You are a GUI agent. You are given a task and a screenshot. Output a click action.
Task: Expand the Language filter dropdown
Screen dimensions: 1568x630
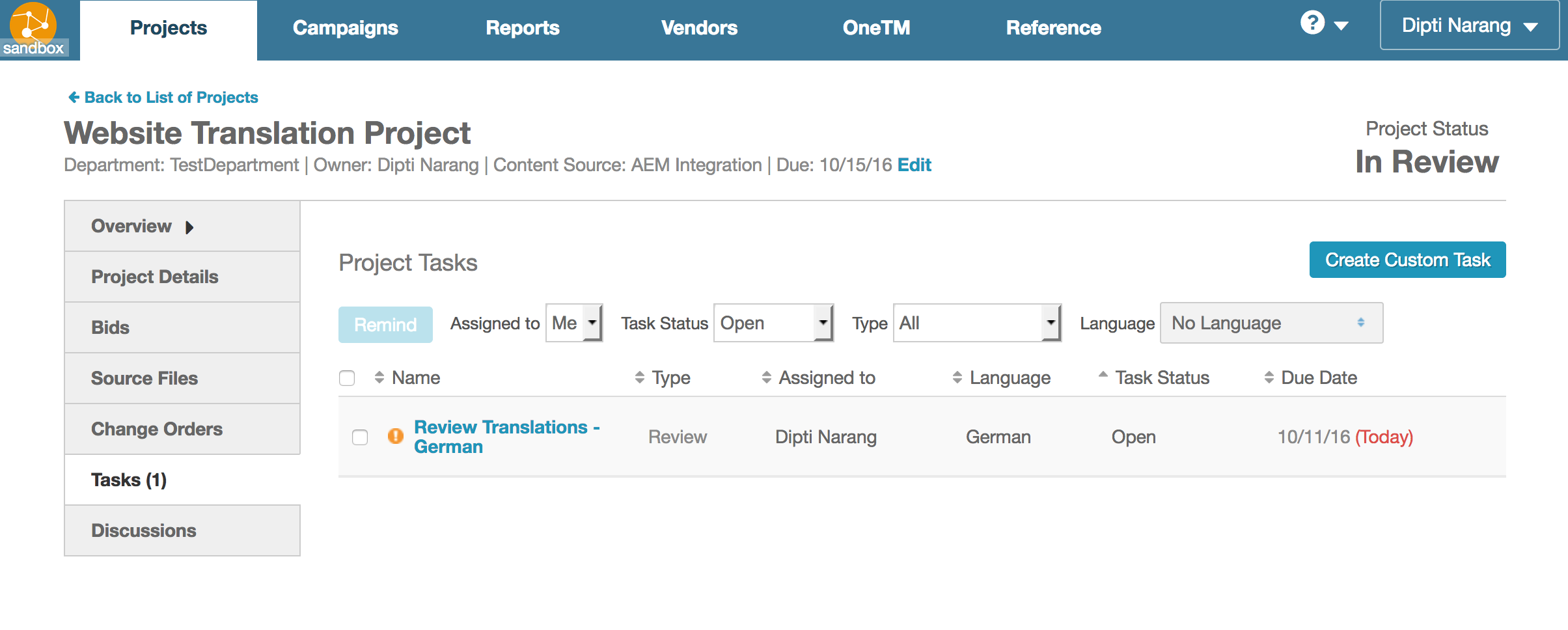click(1271, 323)
